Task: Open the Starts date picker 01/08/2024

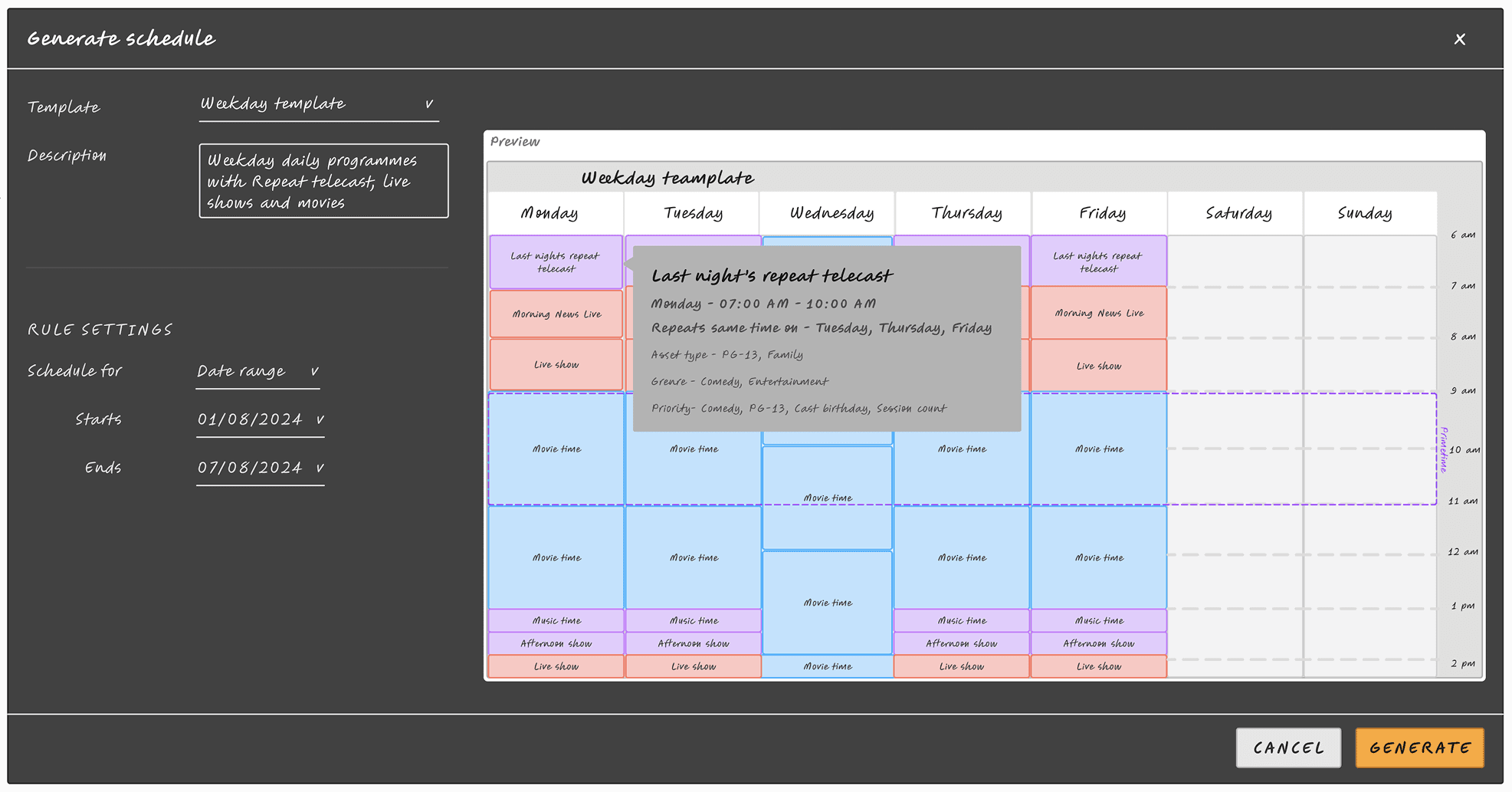Action: (261, 420)
